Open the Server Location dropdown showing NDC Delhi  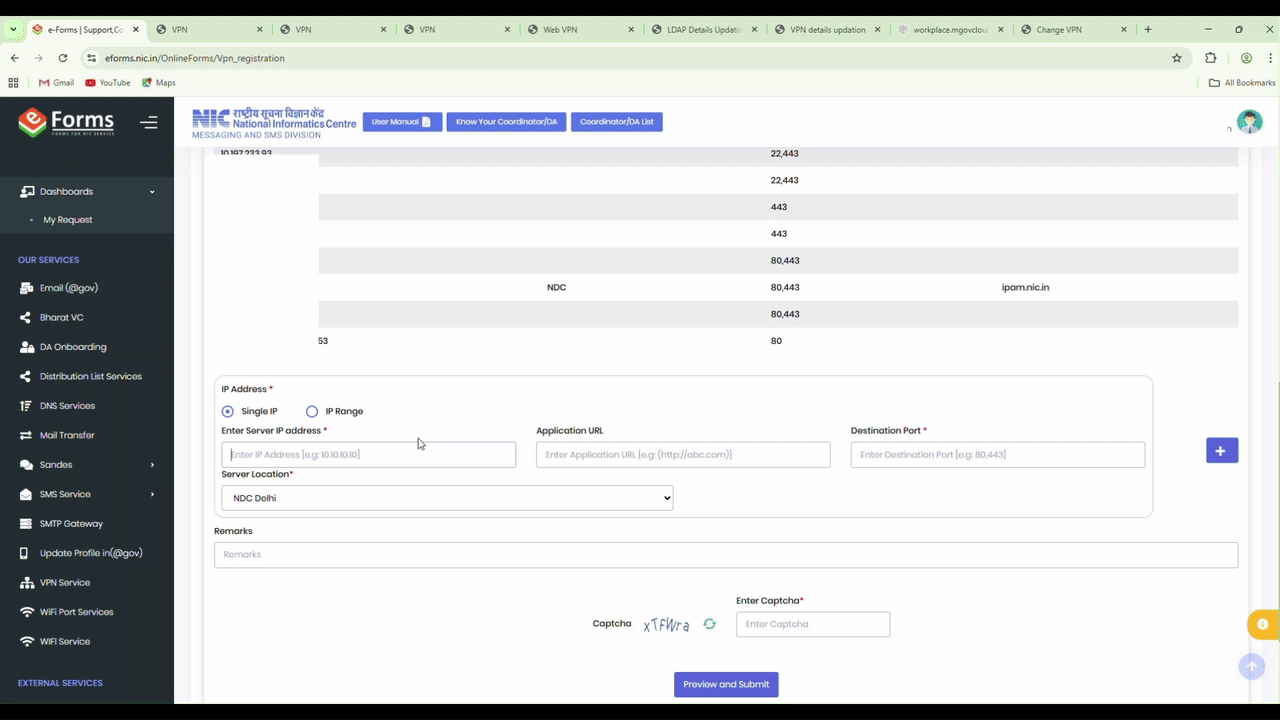[446, 497]
